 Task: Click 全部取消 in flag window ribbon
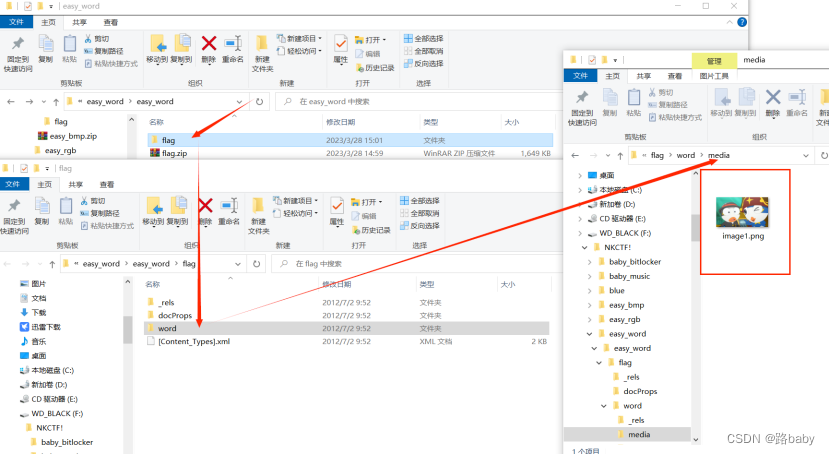(420, 213)
